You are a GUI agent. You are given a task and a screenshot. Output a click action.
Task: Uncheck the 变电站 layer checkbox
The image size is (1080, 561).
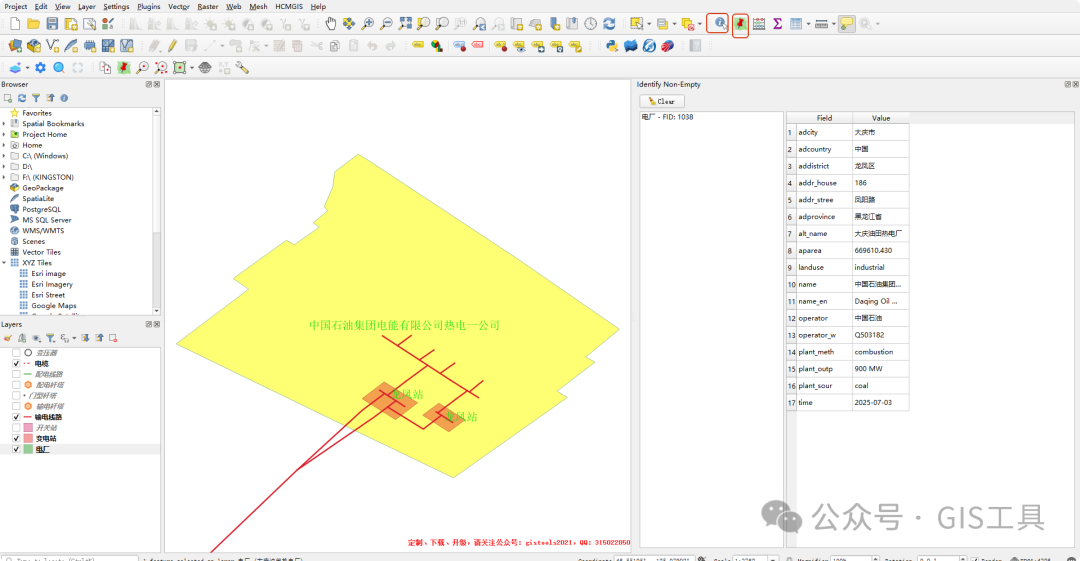coord(17,438)
